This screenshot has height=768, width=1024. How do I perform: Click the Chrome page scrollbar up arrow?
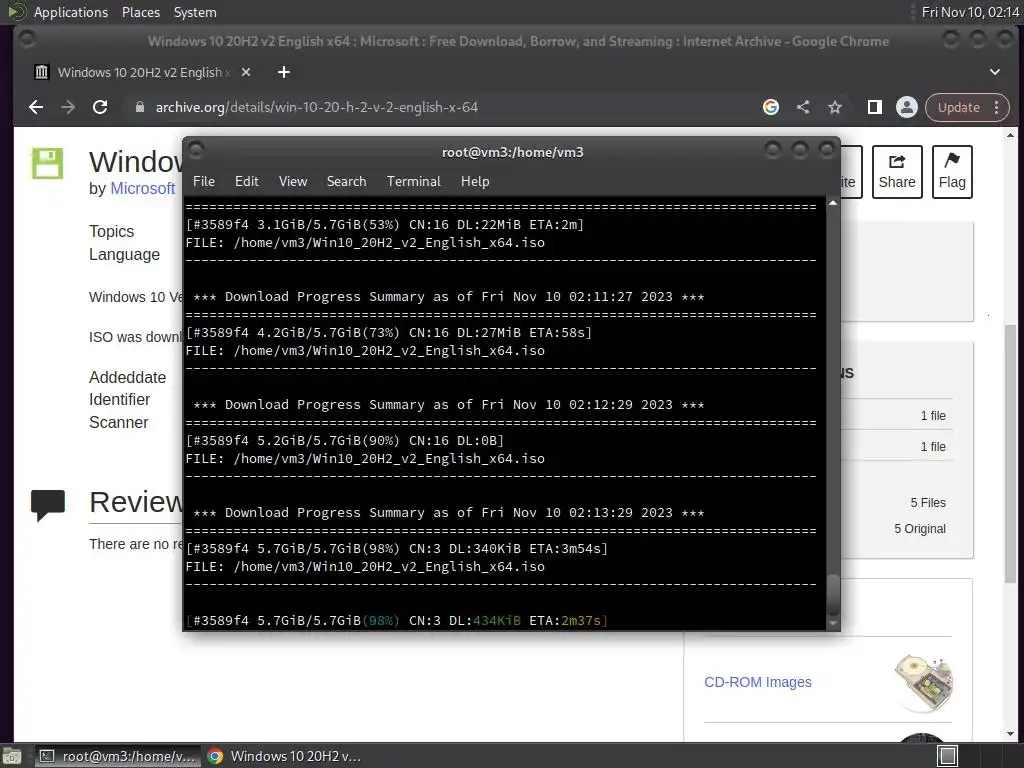(1010, 135)
